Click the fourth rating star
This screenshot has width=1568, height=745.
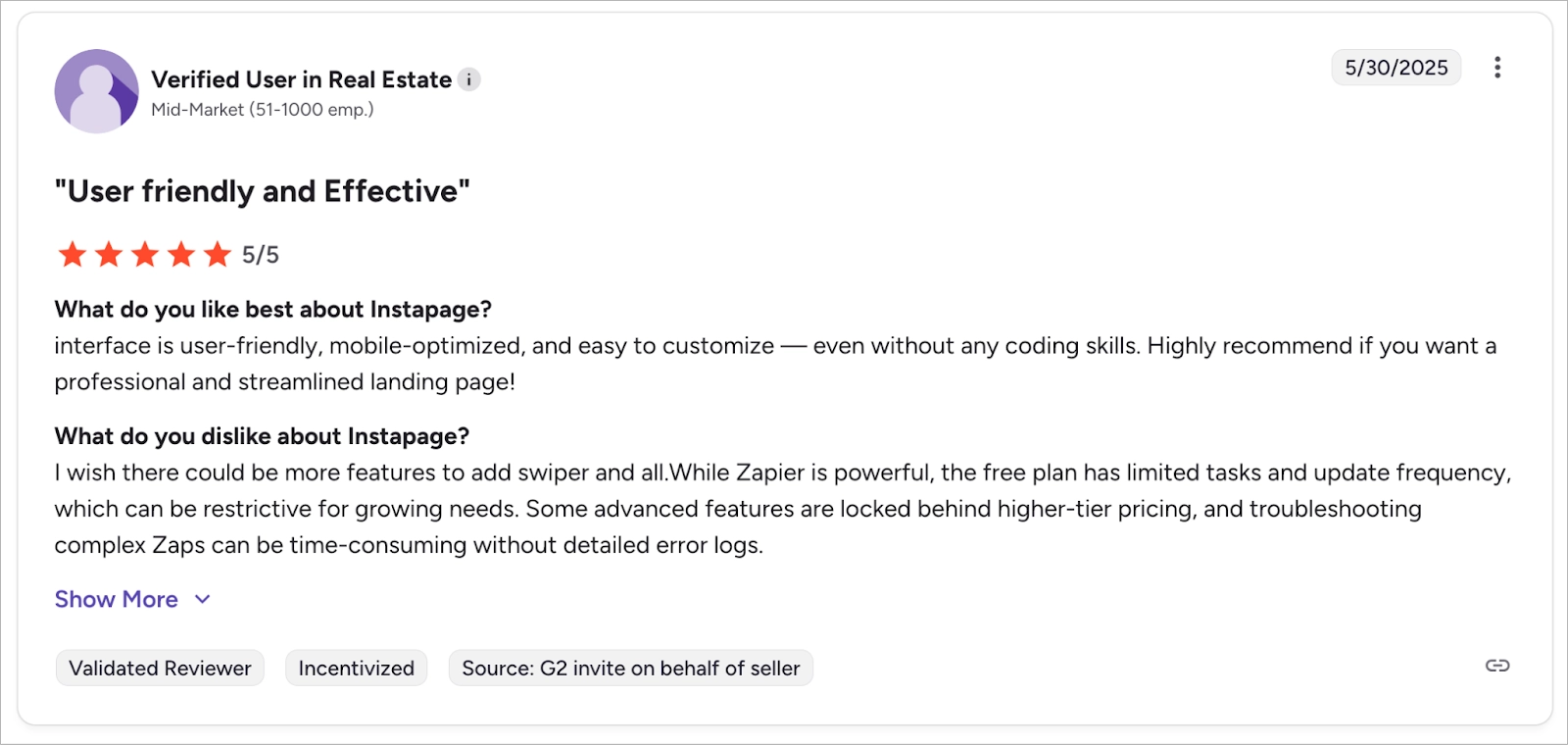coord(181,255)
